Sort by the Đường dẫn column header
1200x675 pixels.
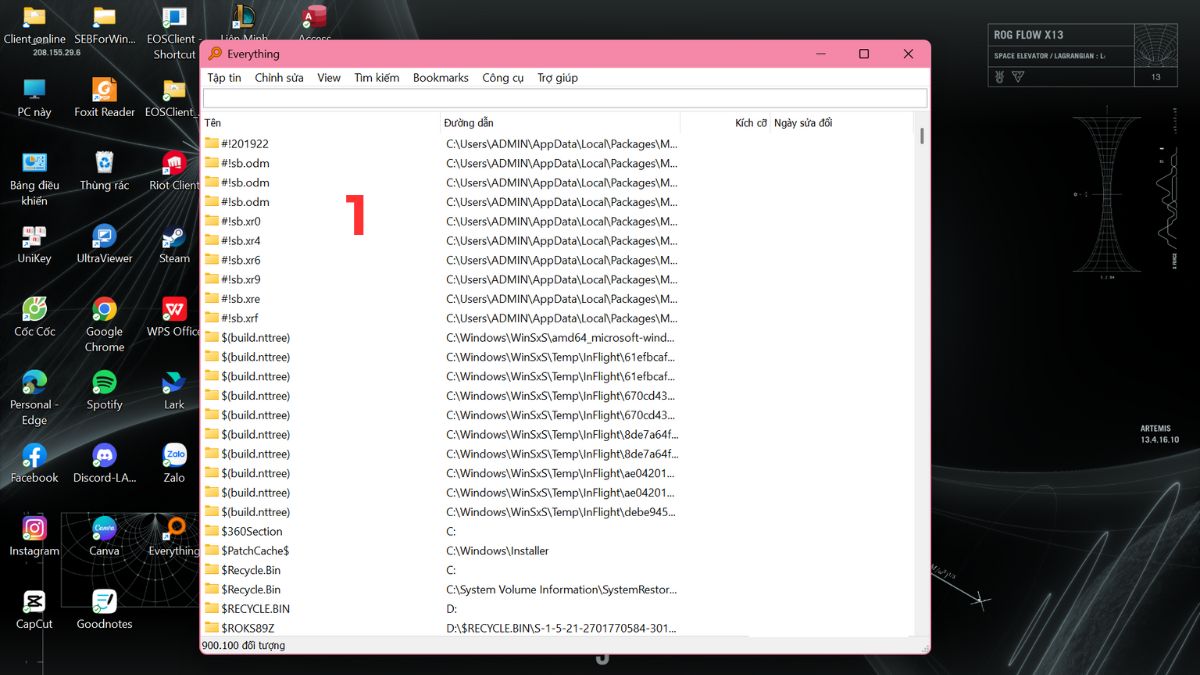tap(561, 123)
